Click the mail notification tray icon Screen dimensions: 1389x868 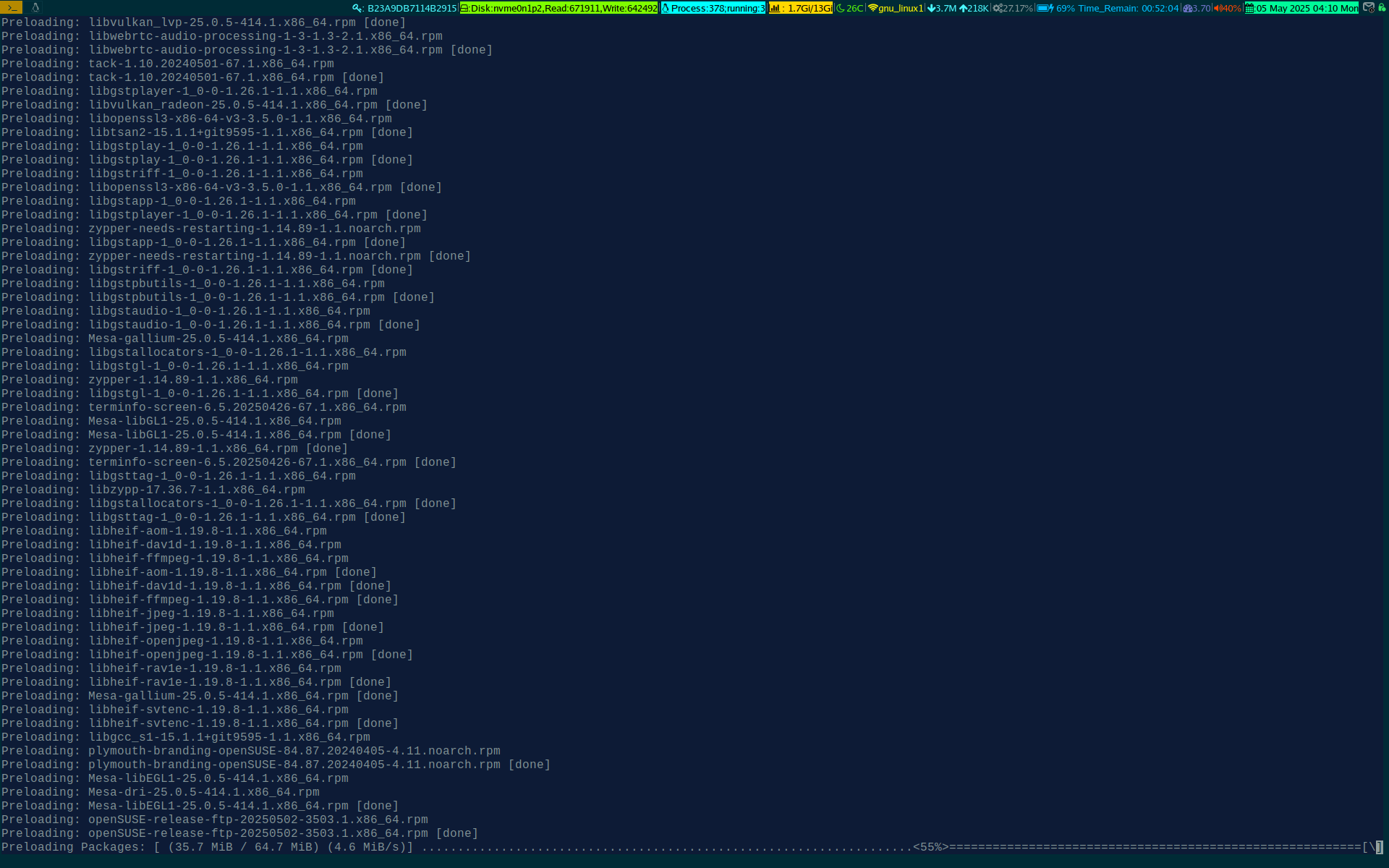pos(1369,7)
